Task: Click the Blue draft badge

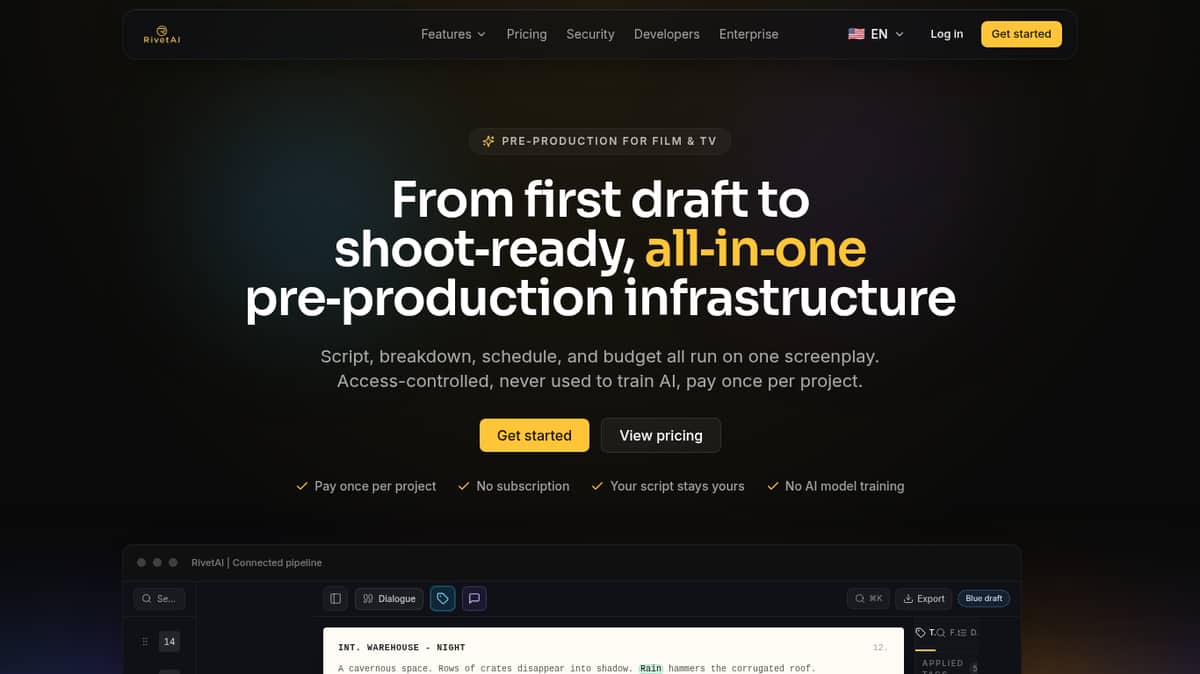Action: click(984, 598)
